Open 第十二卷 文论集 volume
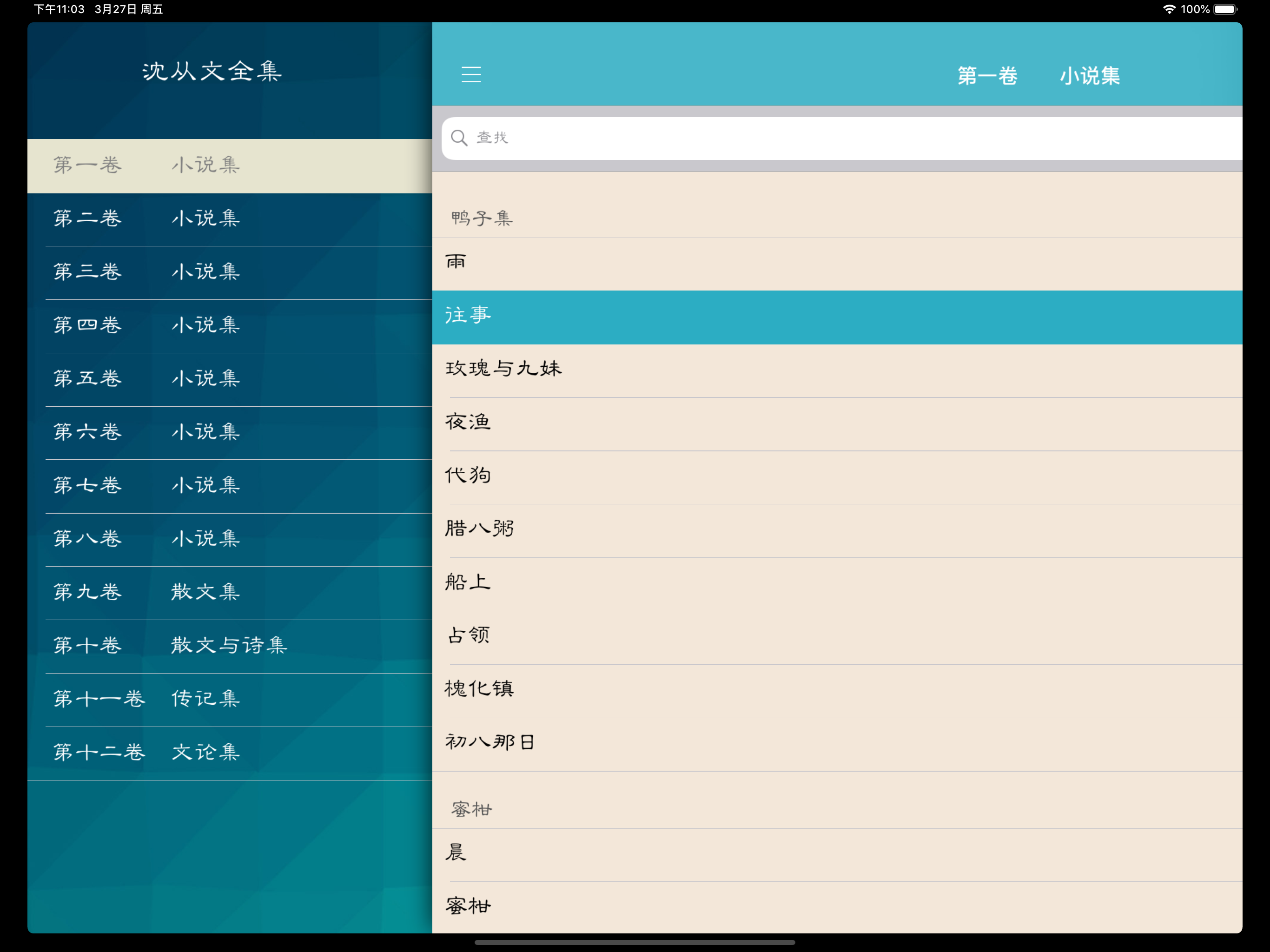Image resolution: width=1270 pixels, height=952 pixels. 230,754
